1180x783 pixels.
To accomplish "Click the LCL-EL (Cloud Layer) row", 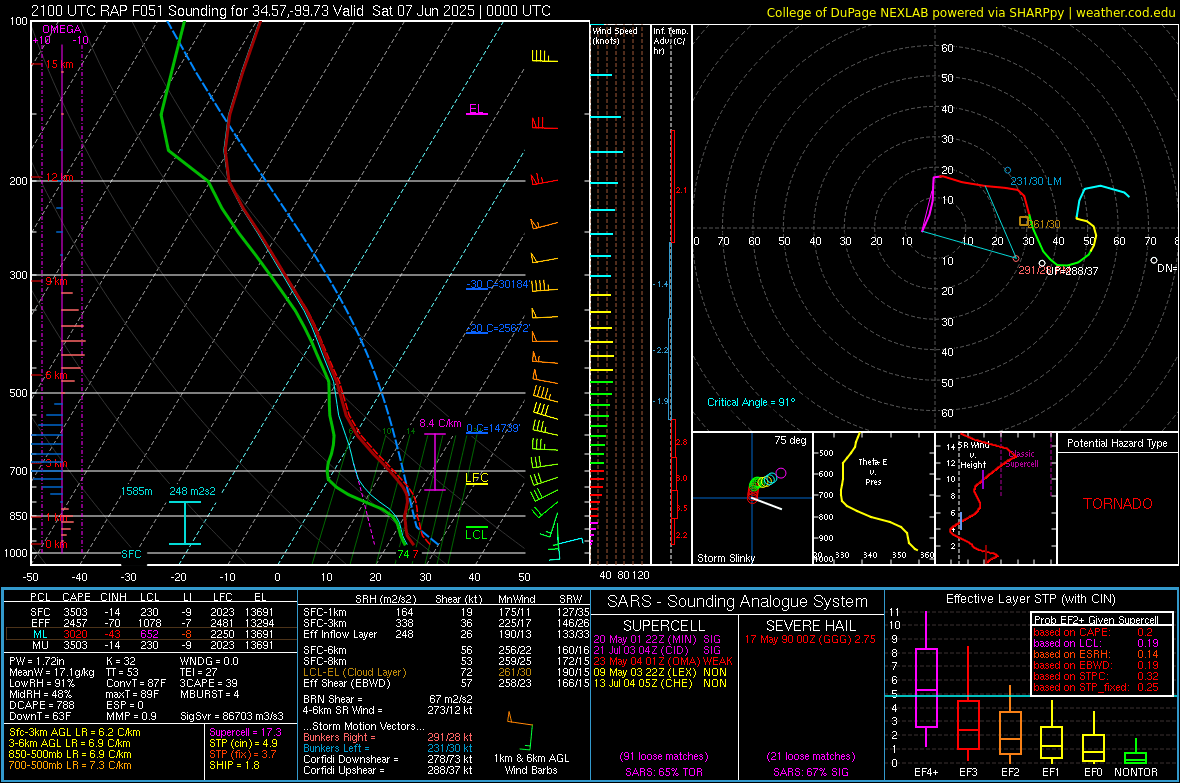I will [x=446, y=672].
